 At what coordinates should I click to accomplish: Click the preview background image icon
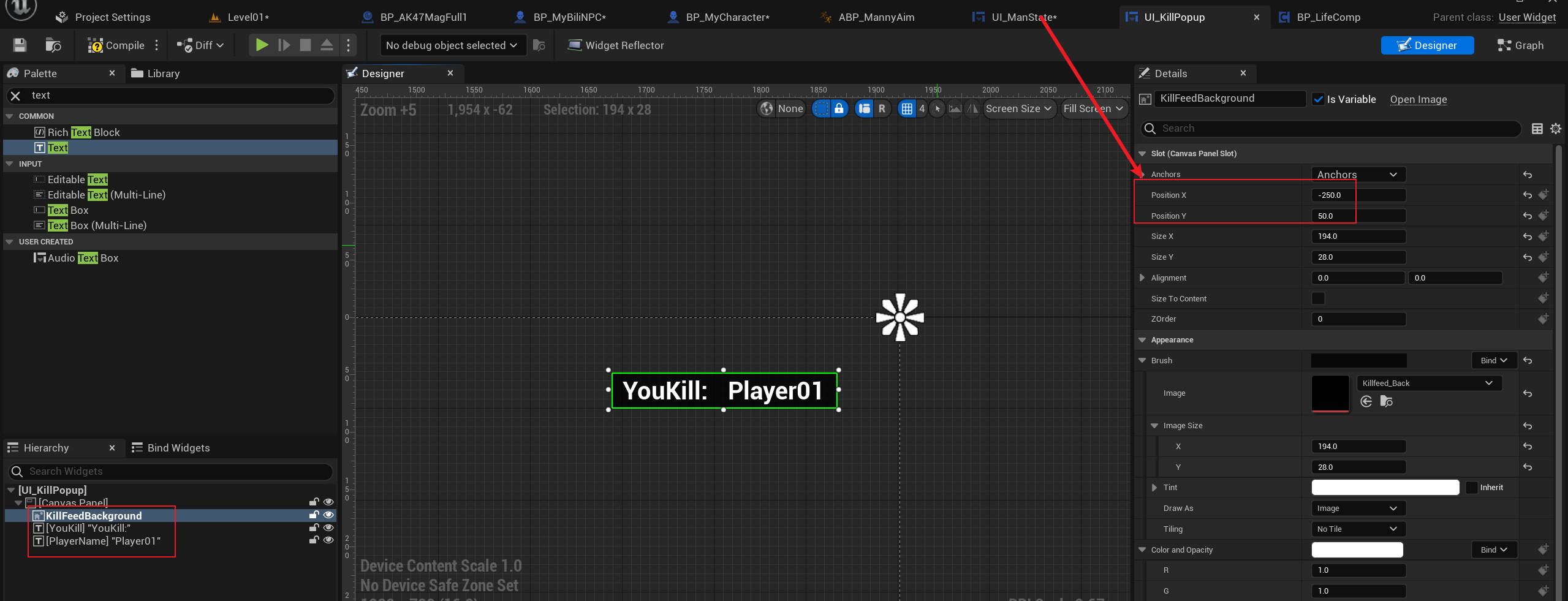pos(955,108)
